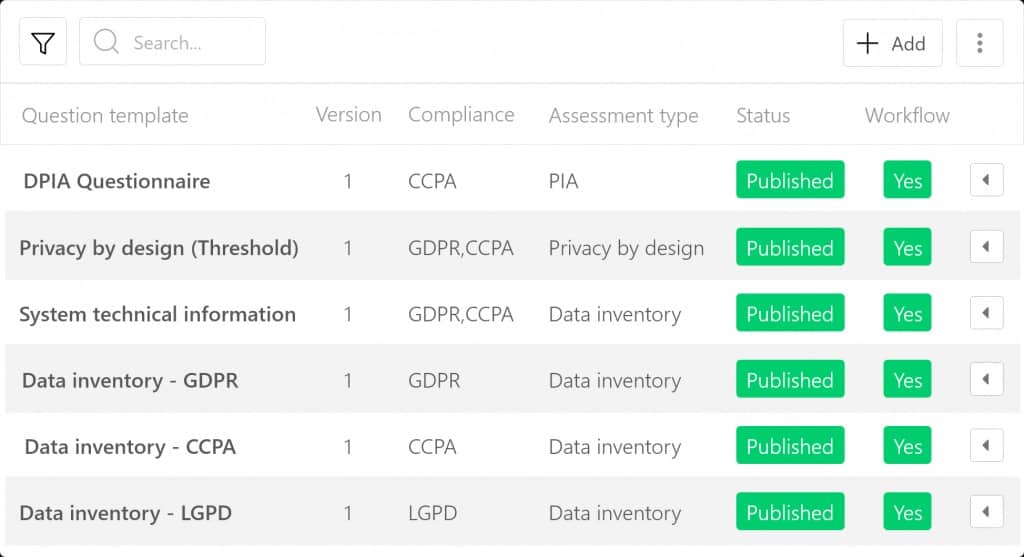Viewport: 1024px width, 557px height.
Task: Click the magnifier icon in search box
Action: (106, 42)
